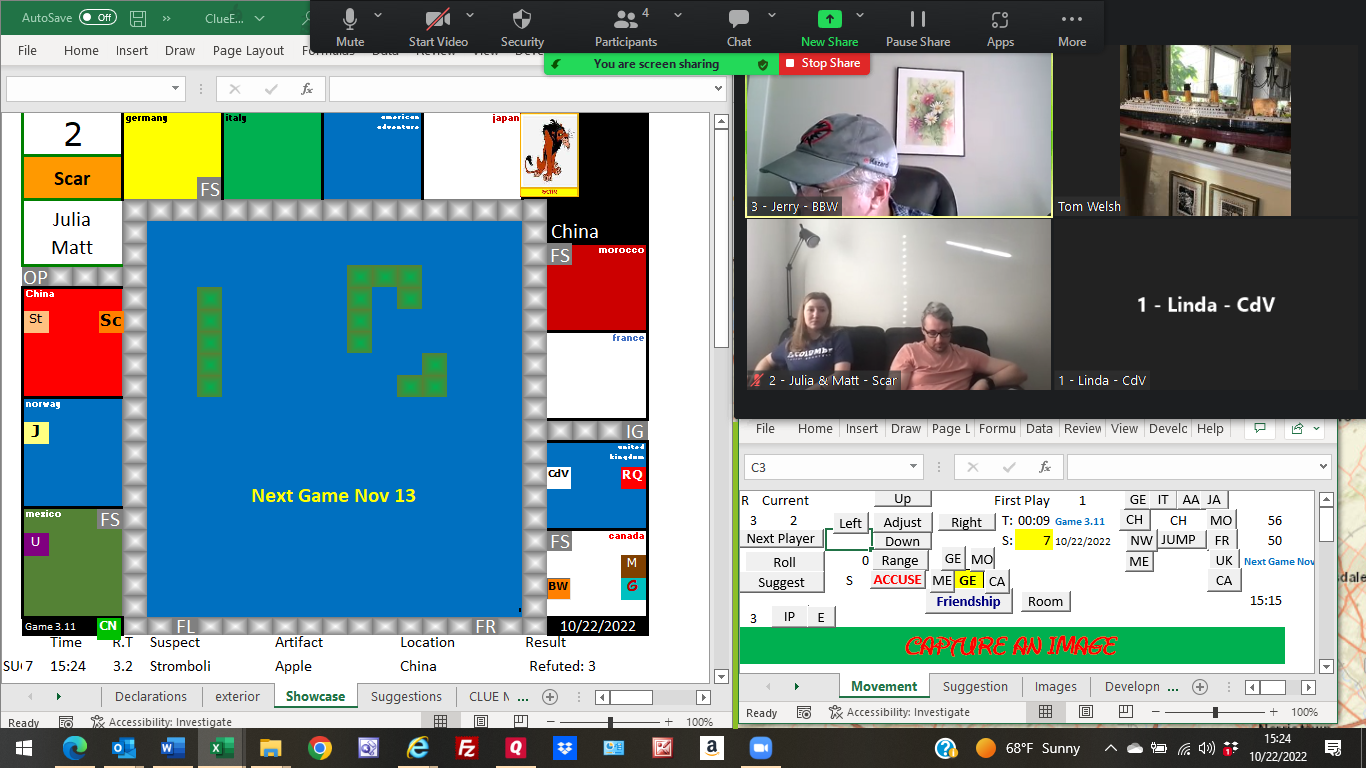Click the Stromboli suspect cell

point(180,666)
